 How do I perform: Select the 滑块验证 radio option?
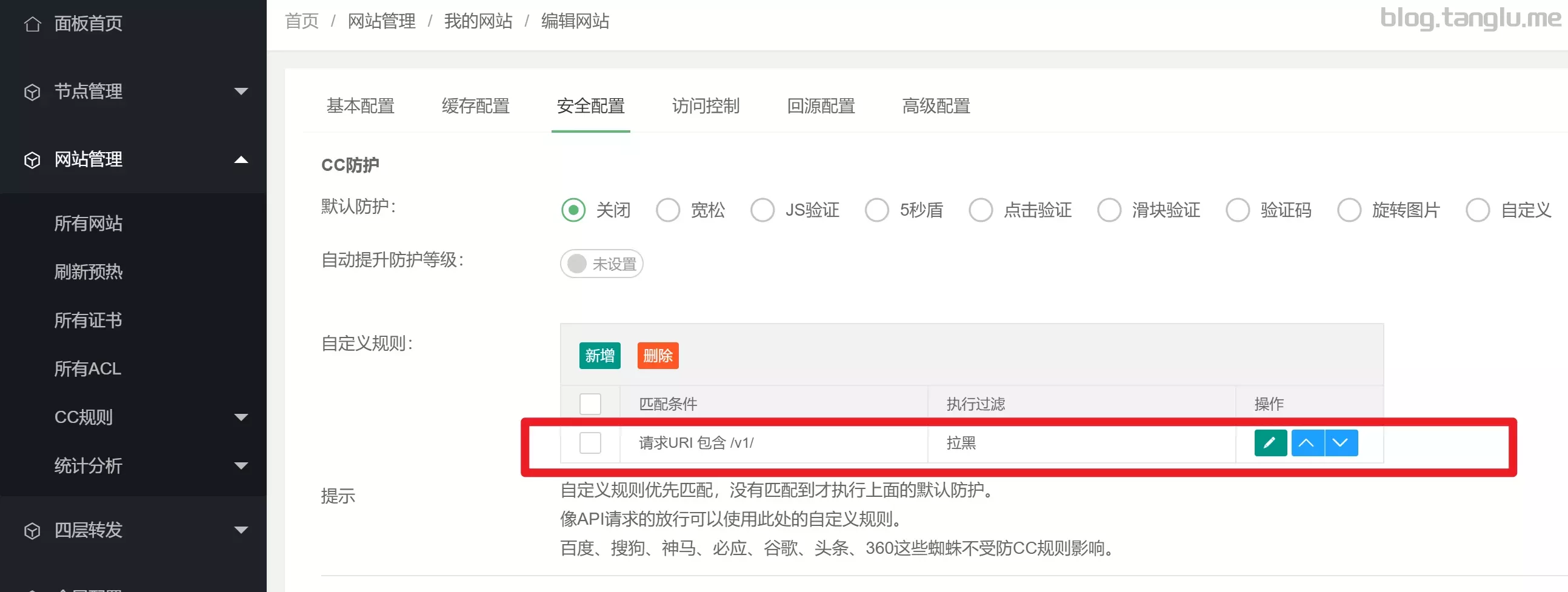pyautogui.click(x=1109, y=210)
